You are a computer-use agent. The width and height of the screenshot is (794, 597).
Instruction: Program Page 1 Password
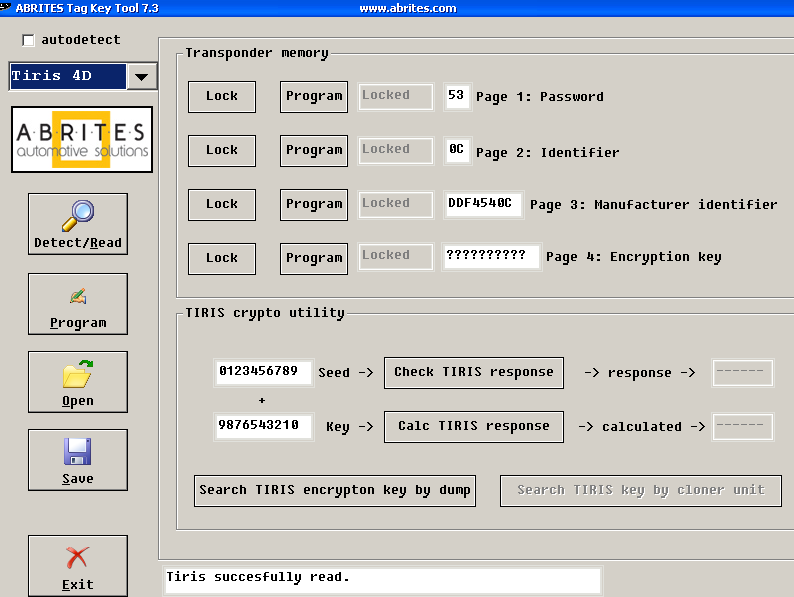(x=314, y=97)
